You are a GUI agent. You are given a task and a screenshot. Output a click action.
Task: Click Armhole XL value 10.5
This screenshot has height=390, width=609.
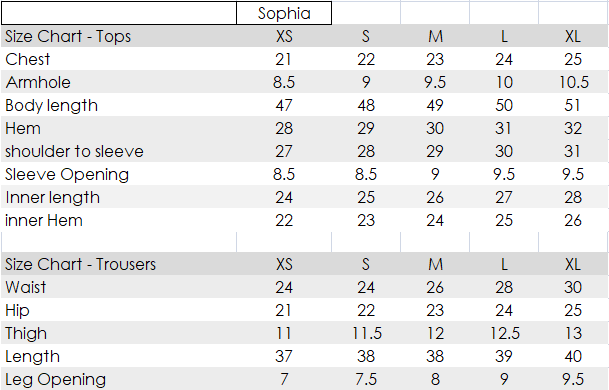pos(573,82)
